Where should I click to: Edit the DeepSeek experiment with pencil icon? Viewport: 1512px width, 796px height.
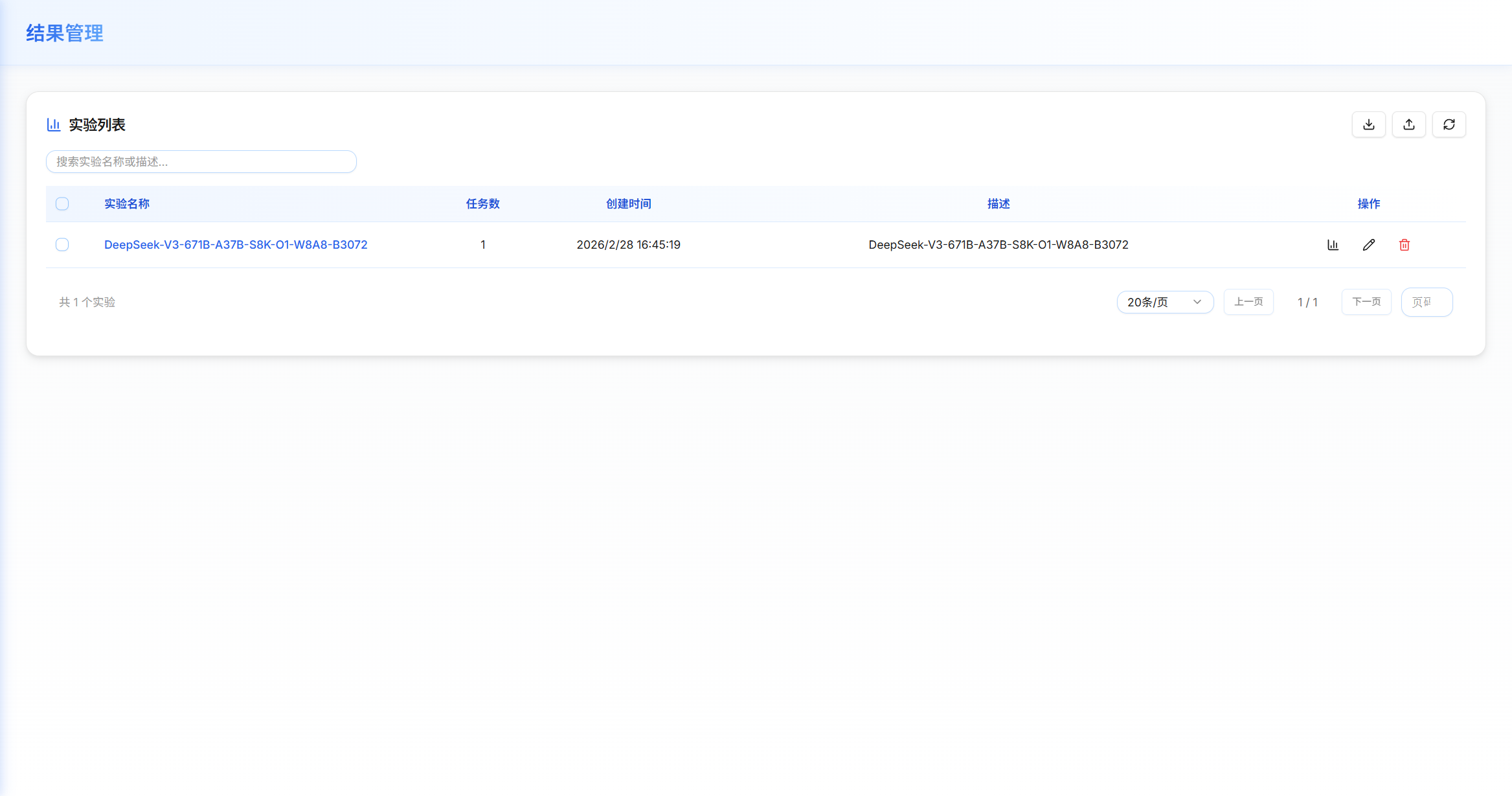(1368, 245)
